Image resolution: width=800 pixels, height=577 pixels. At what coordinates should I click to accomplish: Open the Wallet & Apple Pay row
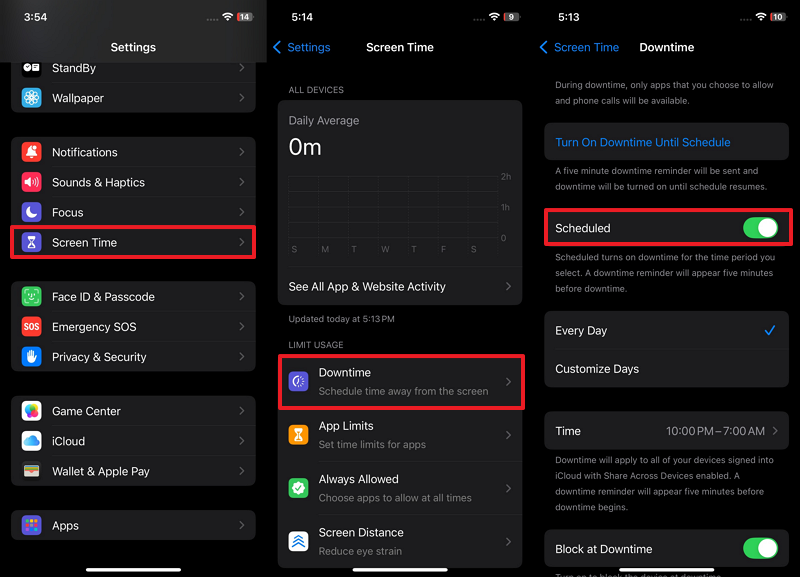tap(133, 471)
